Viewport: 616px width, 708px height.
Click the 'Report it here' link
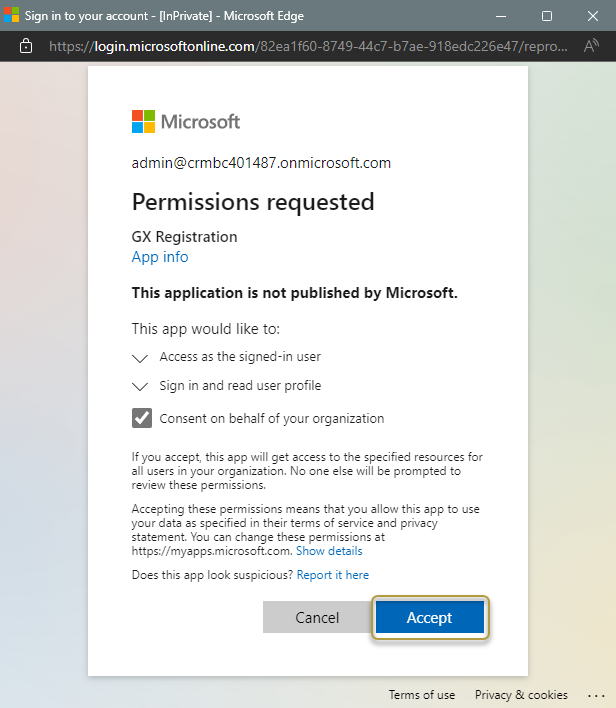pyautogui.click(x=332, y=575)
